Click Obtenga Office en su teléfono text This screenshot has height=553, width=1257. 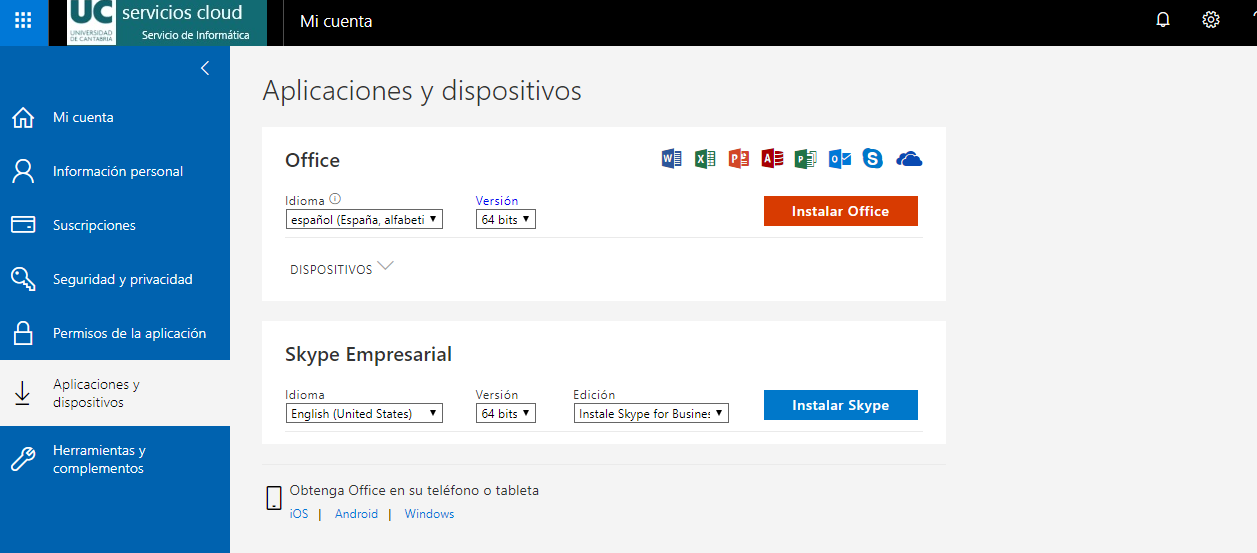tap(414, 490)
